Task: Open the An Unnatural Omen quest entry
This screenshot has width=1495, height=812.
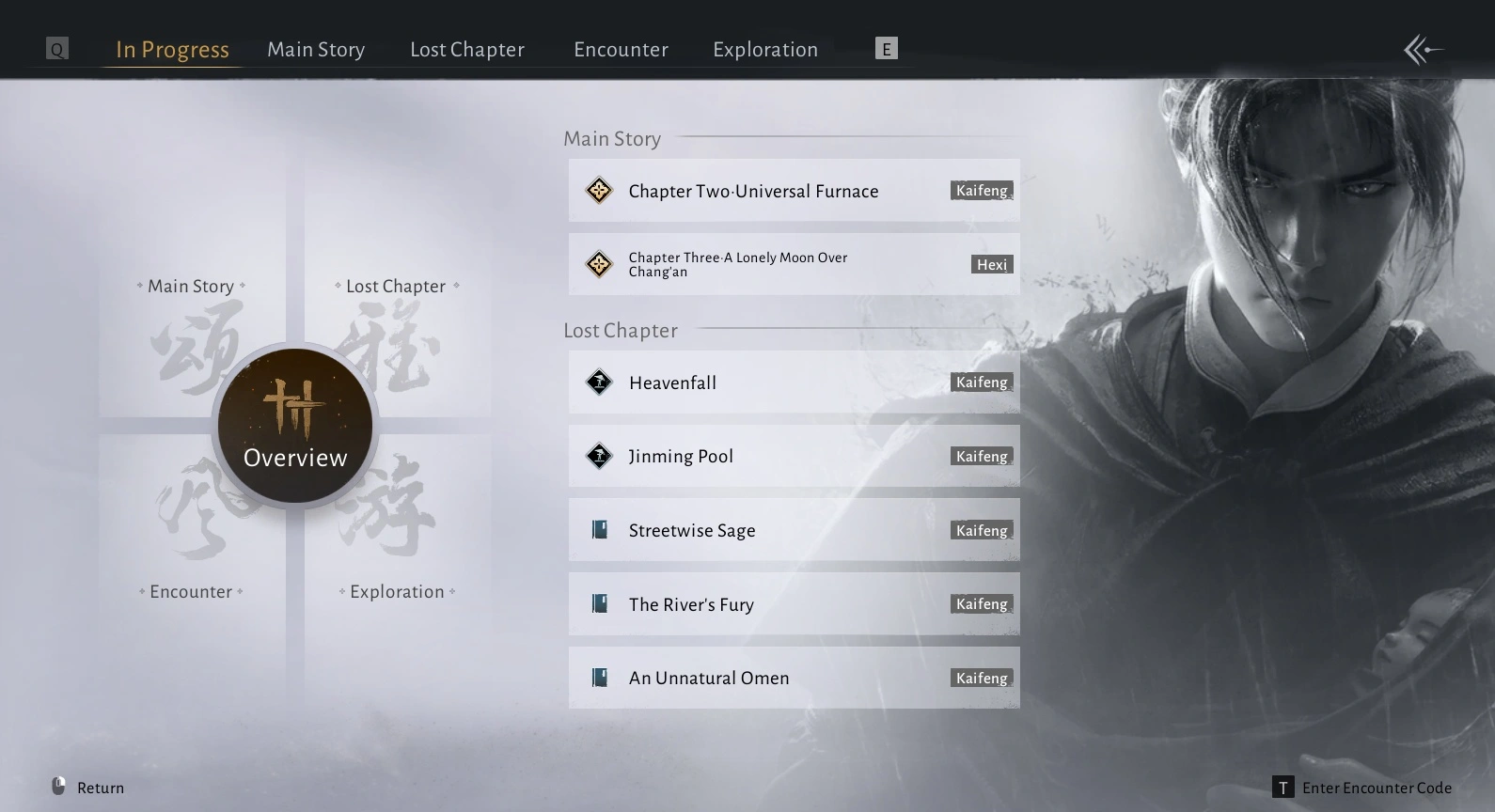Action: [794, 678]
